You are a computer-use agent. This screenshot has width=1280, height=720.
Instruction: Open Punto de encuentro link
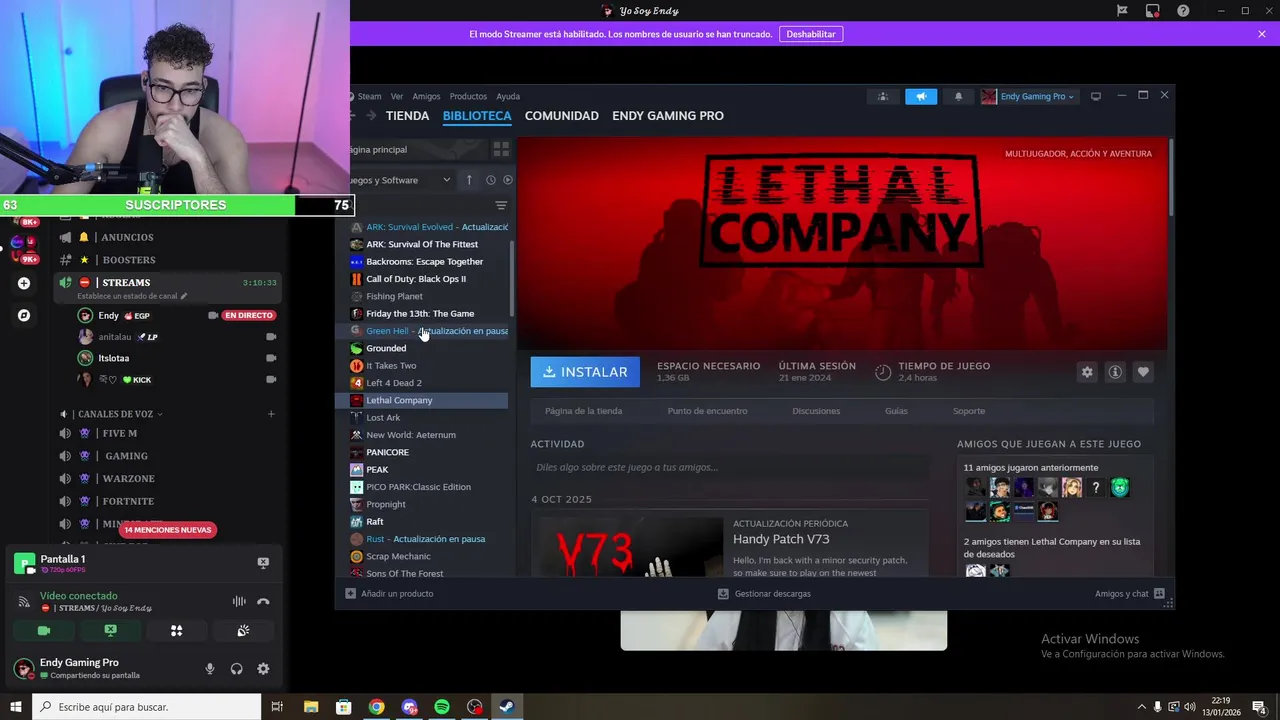tap(707, 411)
